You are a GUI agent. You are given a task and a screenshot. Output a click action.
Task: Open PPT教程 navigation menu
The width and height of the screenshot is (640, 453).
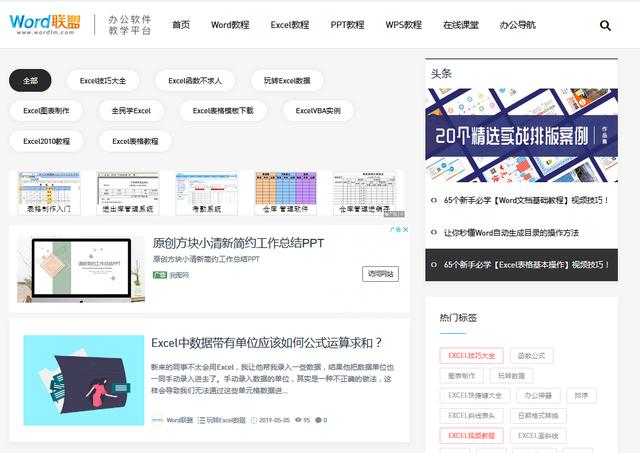347,25
